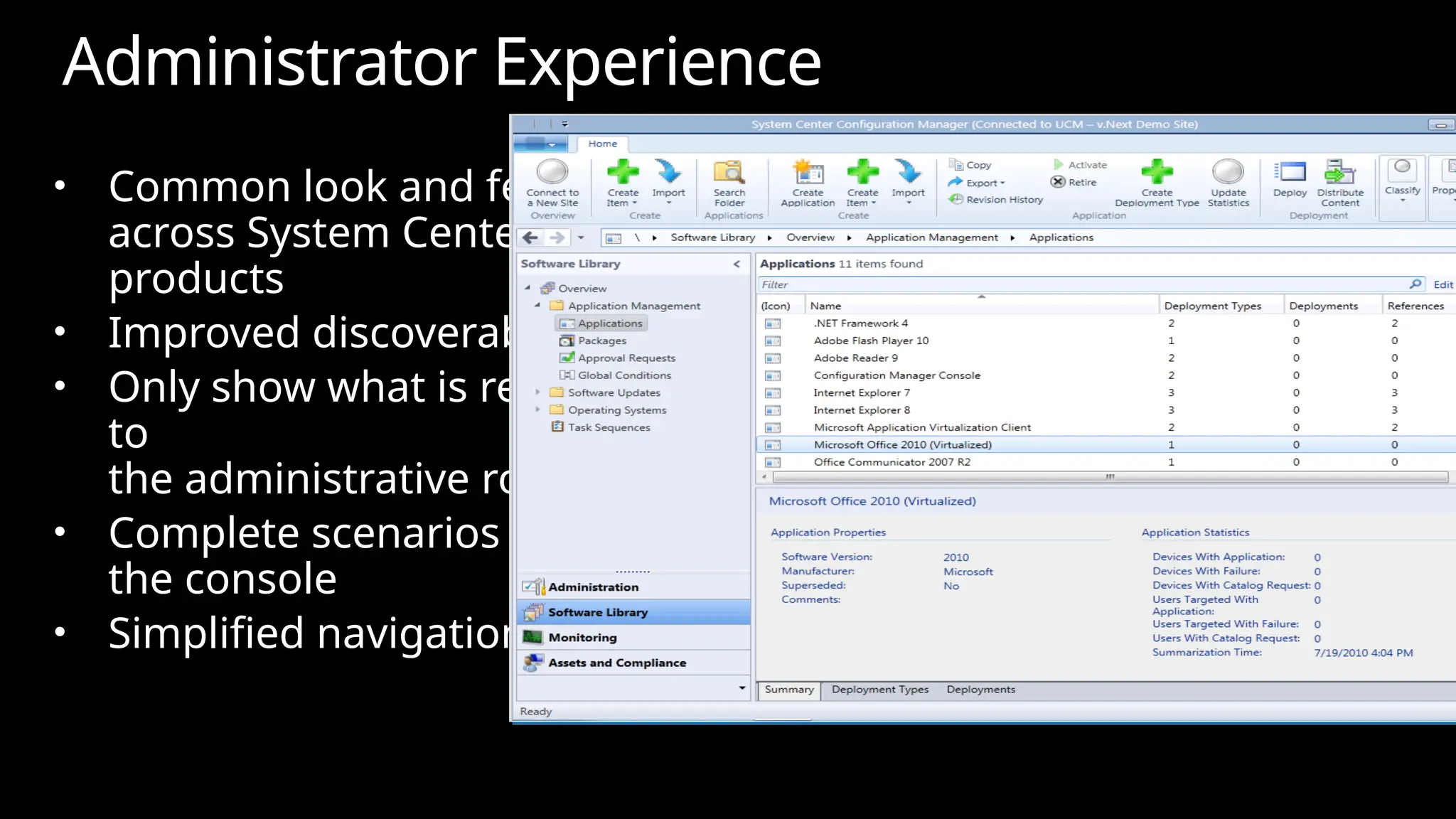Select Configuration Manager Console row
This screenshot has width=1456, height=819.
pyautogui.click(x=1106, y=375)
